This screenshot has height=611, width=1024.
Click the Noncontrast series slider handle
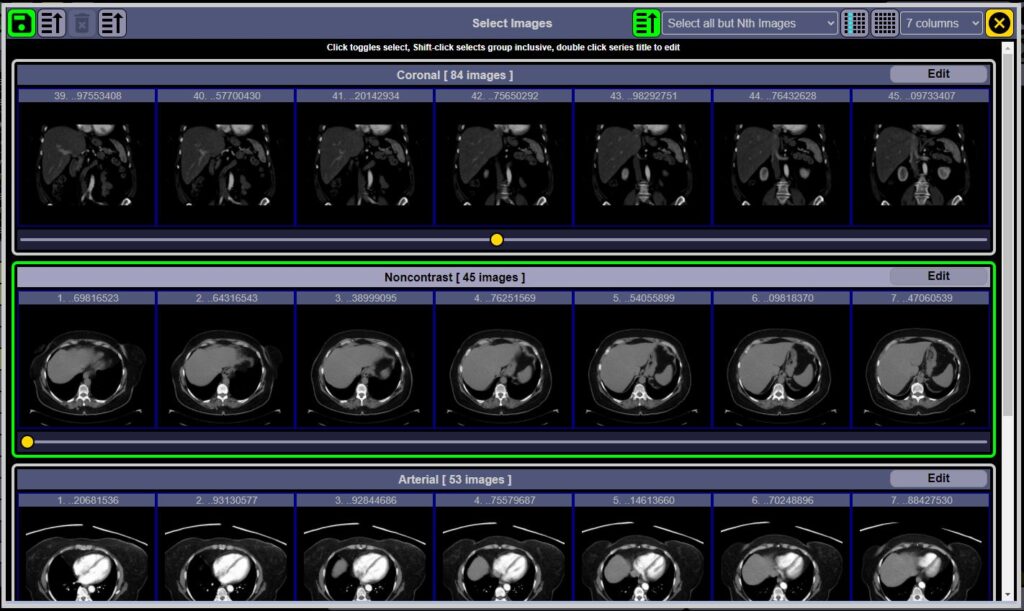pos(27,442)
